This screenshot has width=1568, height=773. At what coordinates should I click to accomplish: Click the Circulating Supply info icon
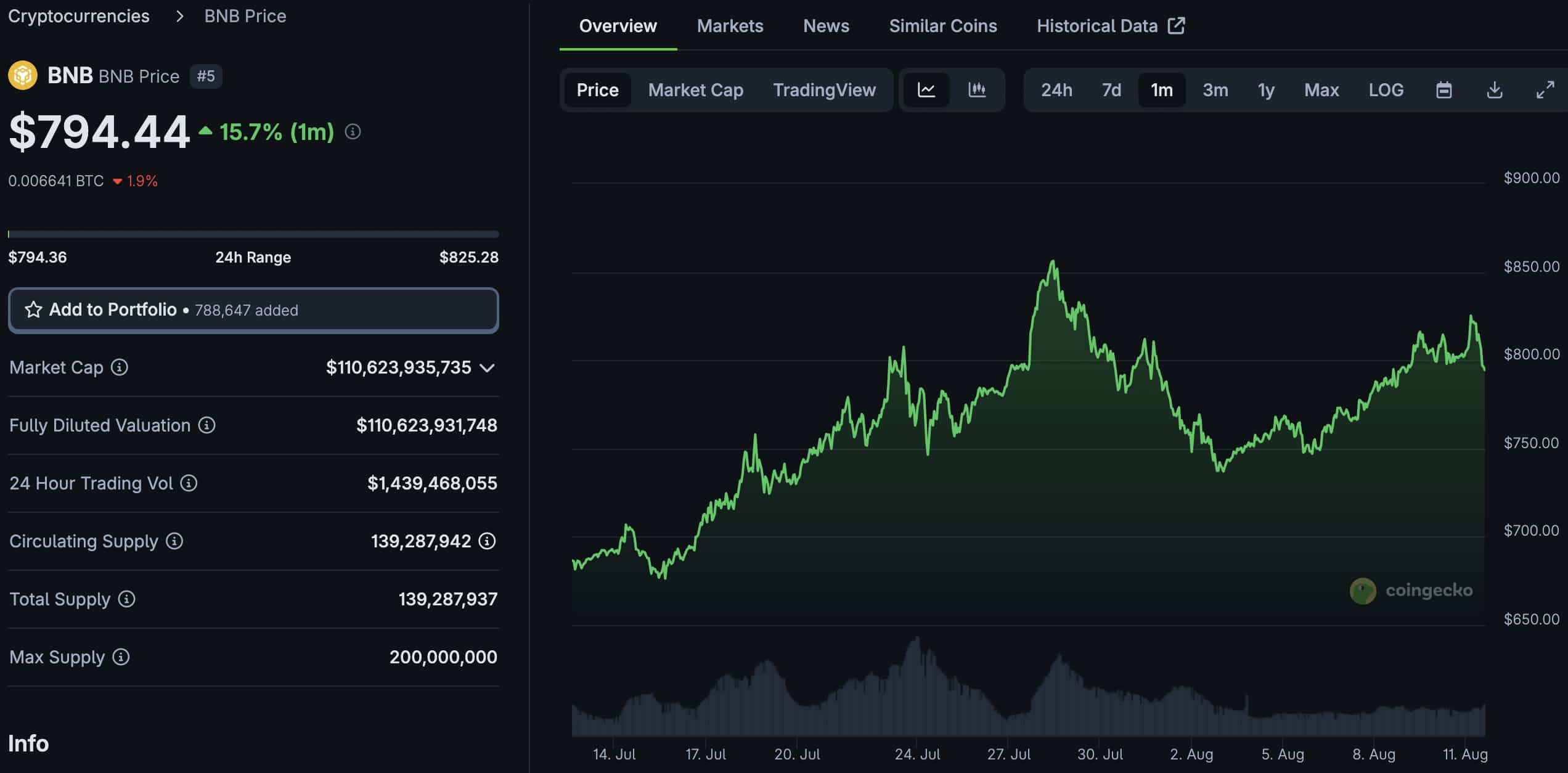pyautogui.click(x=174, y=542)
